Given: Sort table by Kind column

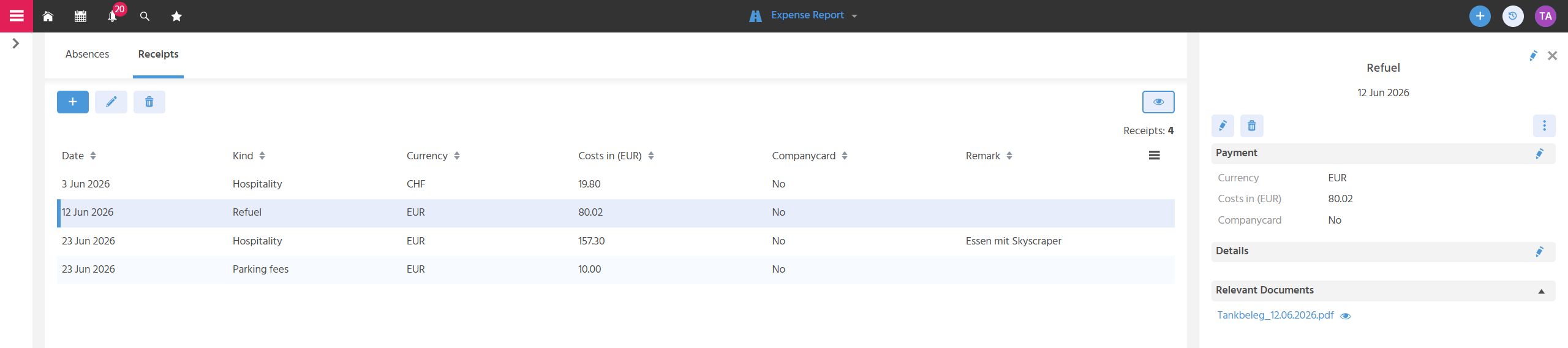Looking at the screenshot, I should pyautogui.click(x=249, y=156).
